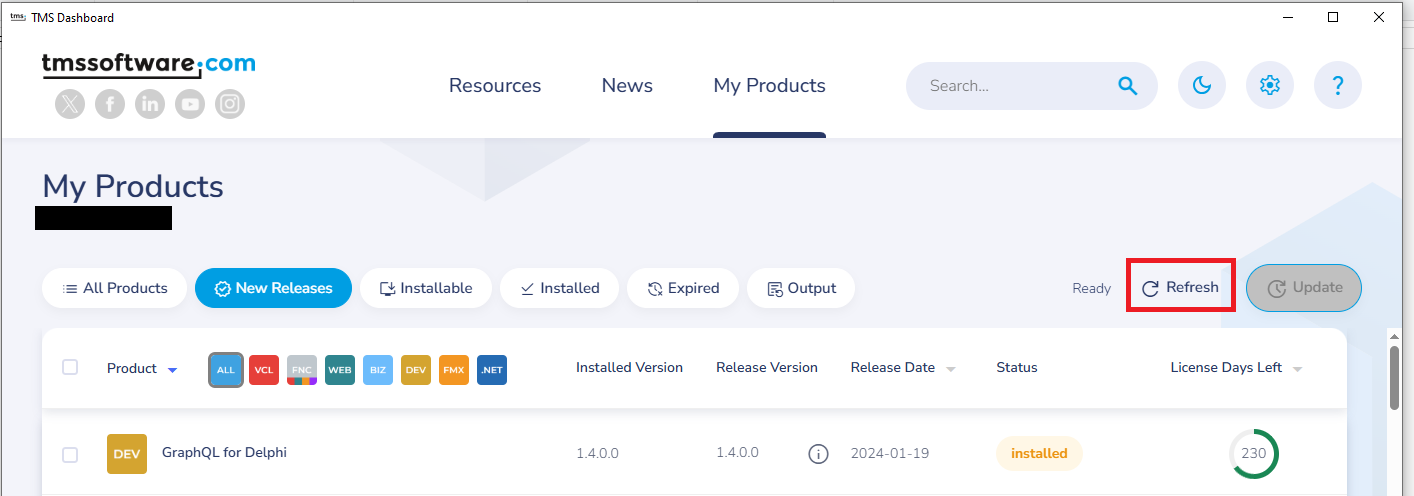This screenshot has height=496, width=1414.
Task: Click the search magnifier icon
Action: (x=1128, y=86)
